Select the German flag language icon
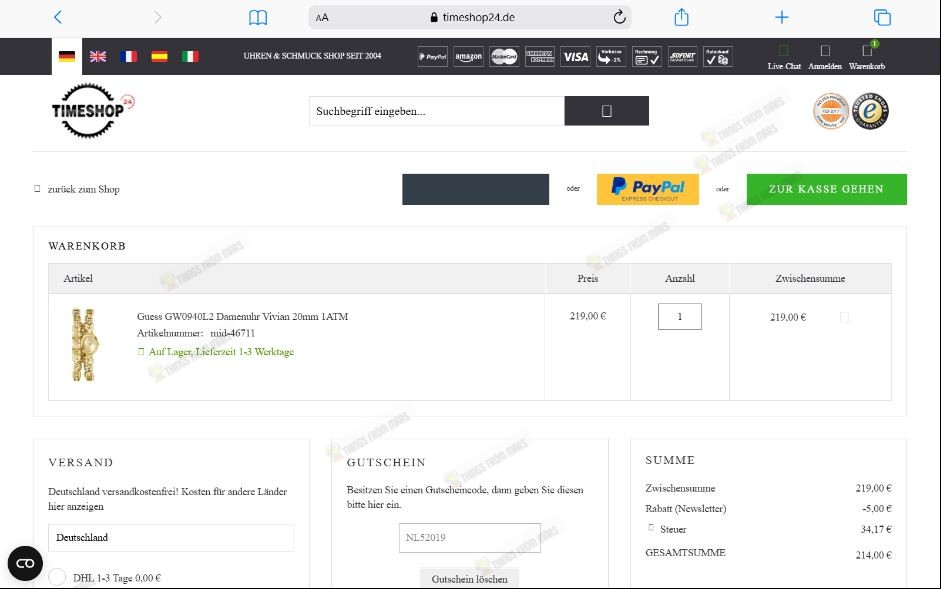The image size is (941, 589). (x=65, y=57)
